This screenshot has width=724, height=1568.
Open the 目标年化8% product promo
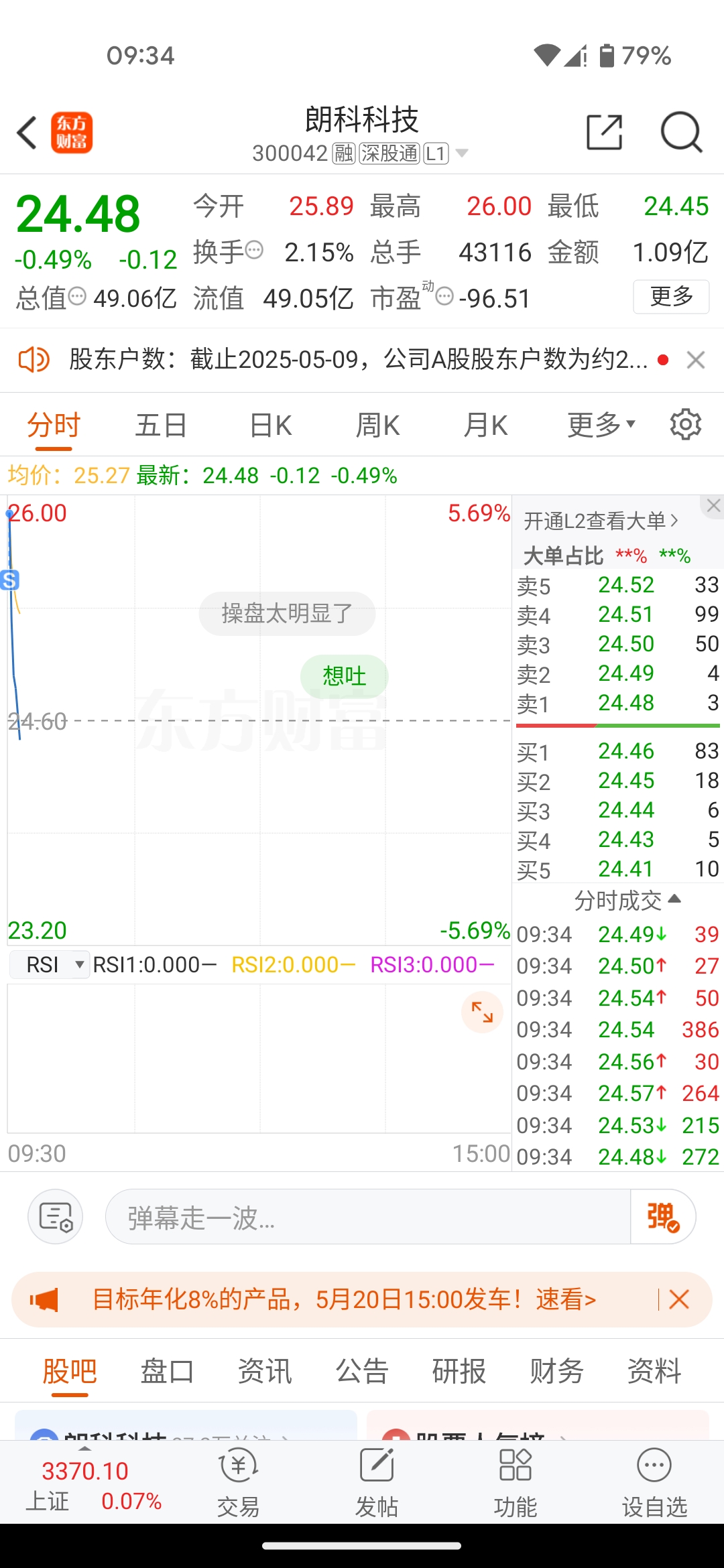344,1299
